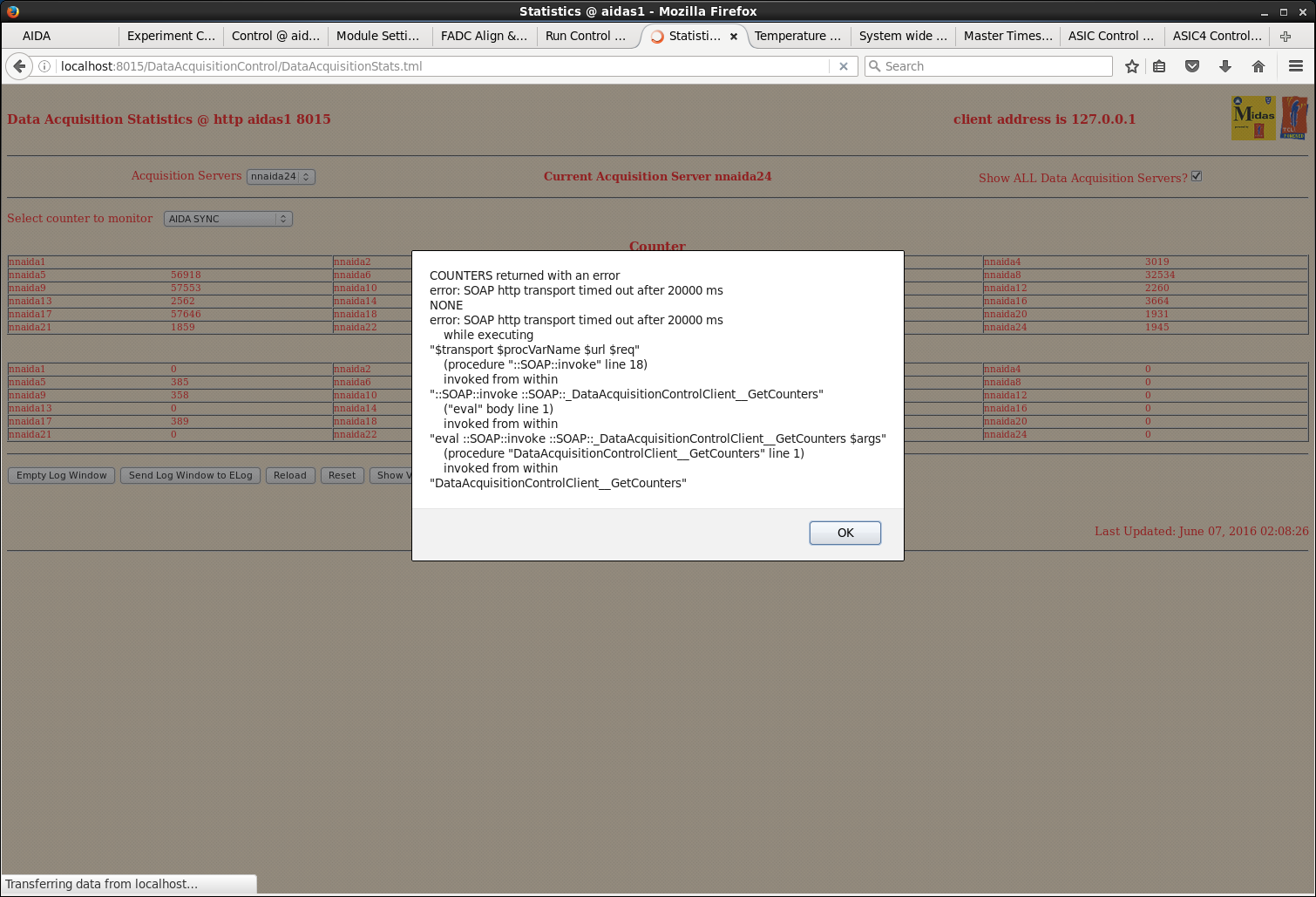
Task: Click the 'NONE' line in the dialog
Action: tap(446, 305)
